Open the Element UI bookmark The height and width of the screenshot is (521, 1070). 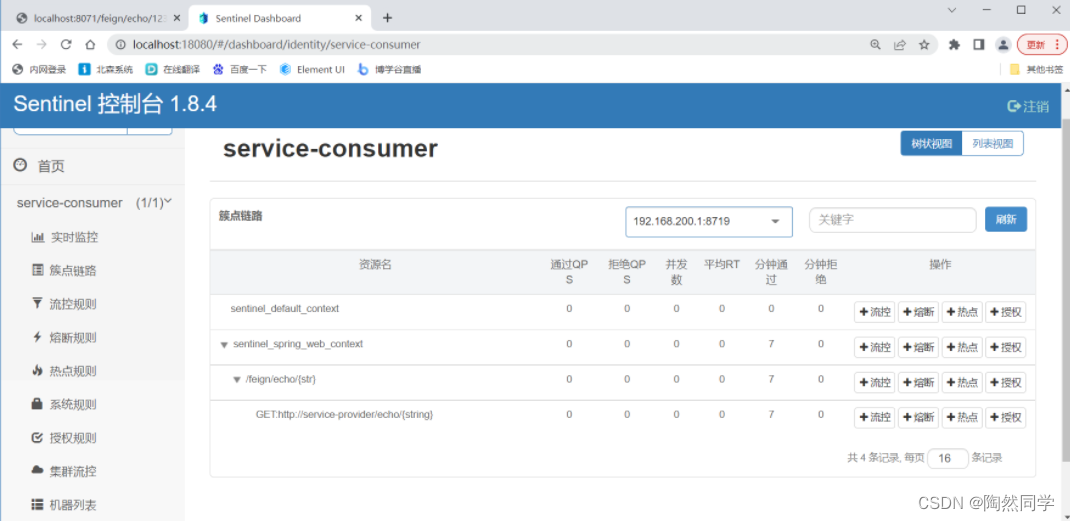(x=313, y=69)
